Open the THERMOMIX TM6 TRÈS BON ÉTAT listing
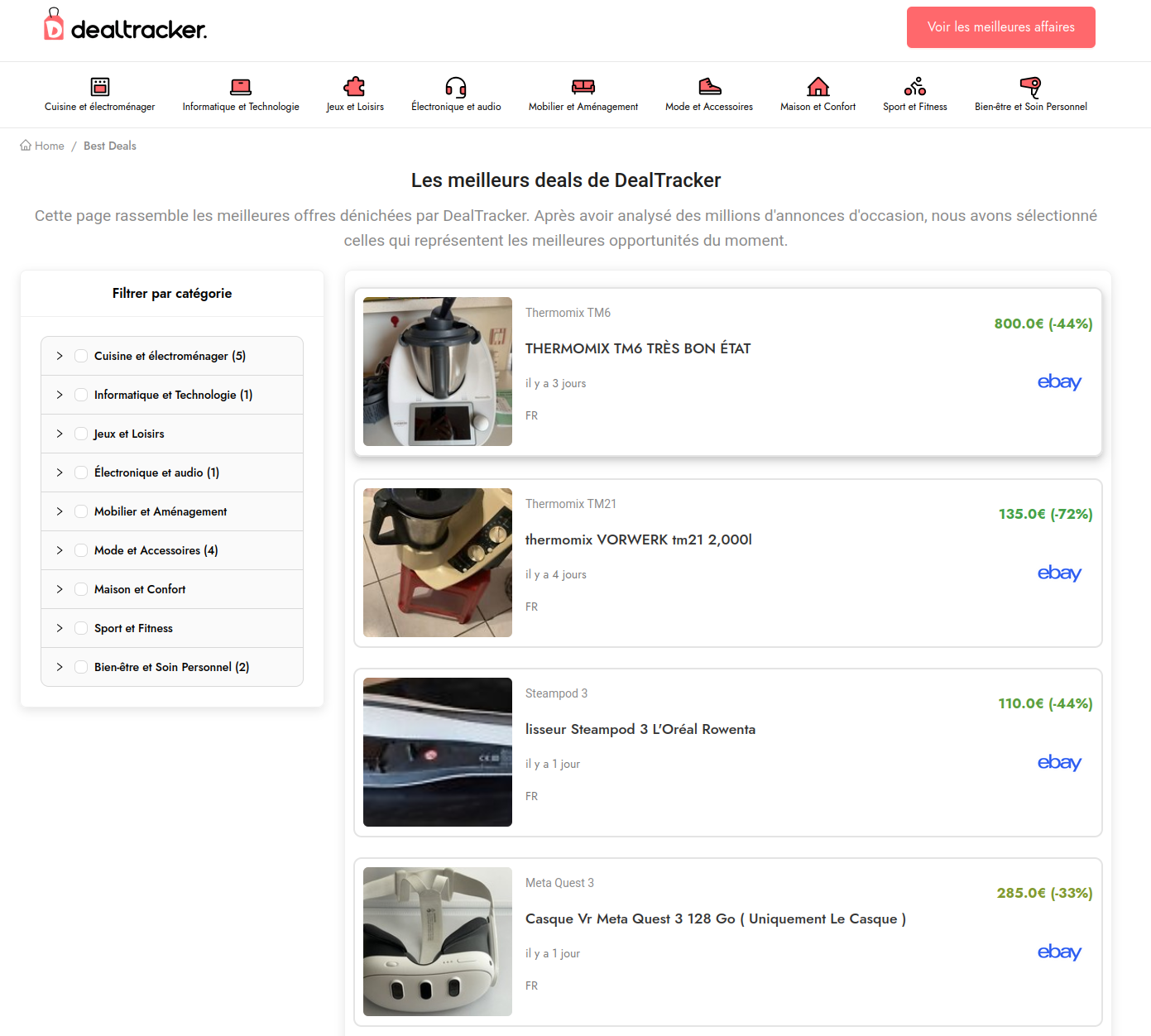 pos(638,348)
